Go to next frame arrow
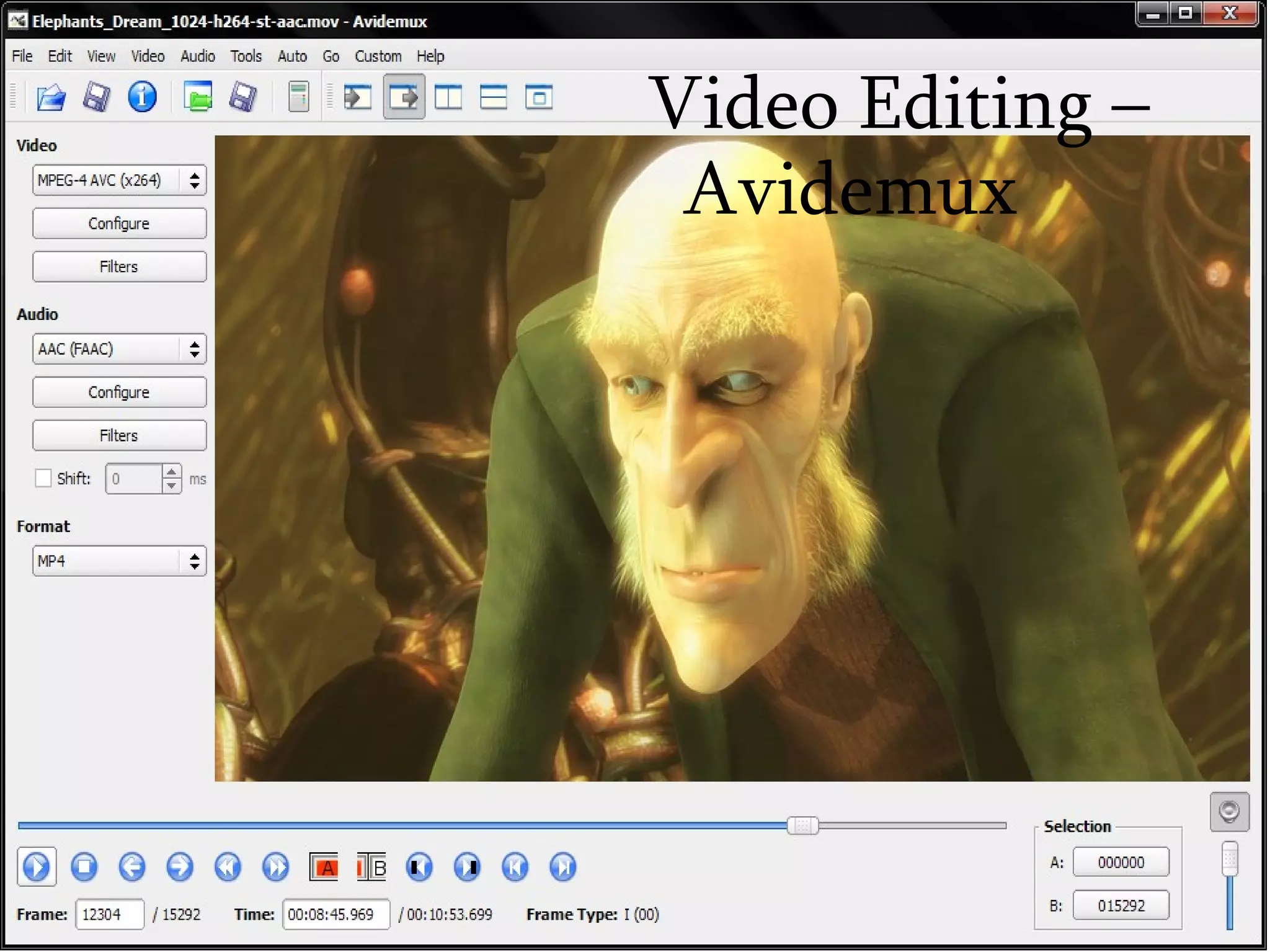Viewport: 1270px width, 952px height. click(180, 866)
